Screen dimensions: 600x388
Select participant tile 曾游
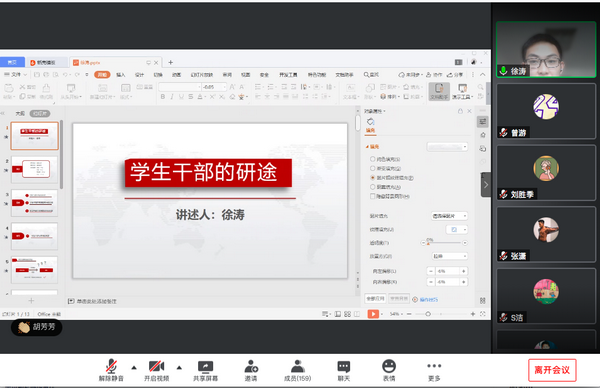pyautogui.click(x=546, y=111)
